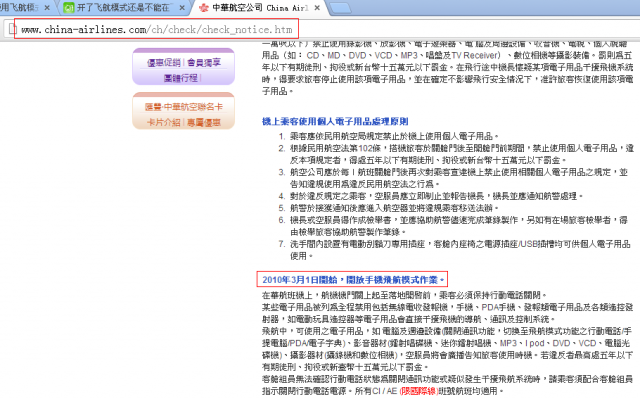
Task: Open the 卡片介紹 link
Action: (x=164, y=122)
